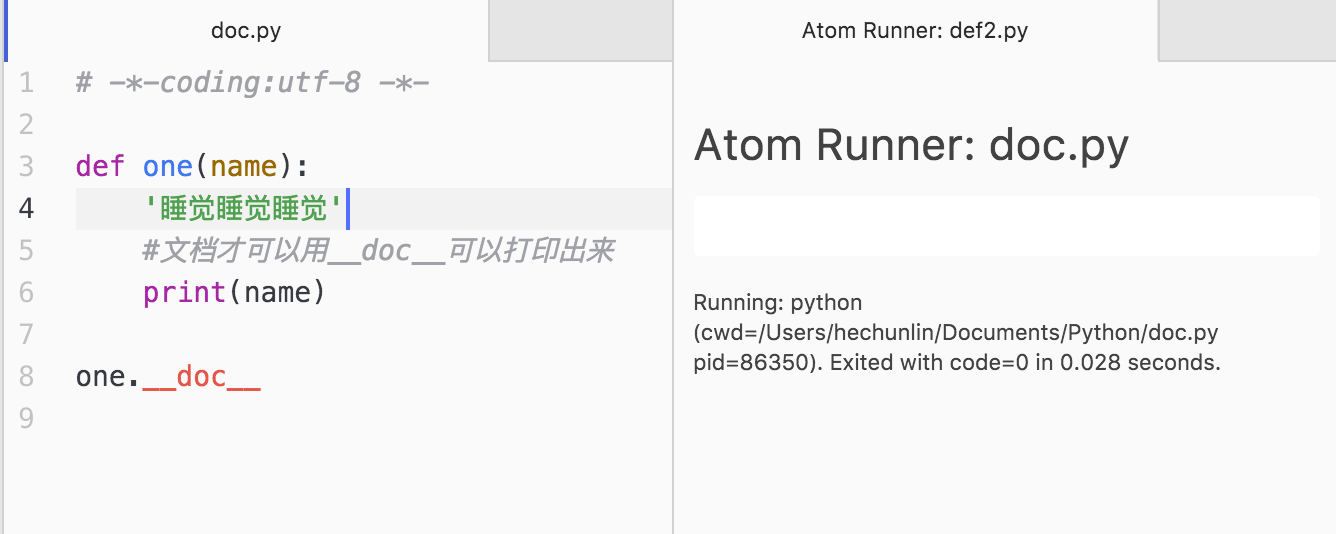The image size is (1336, 534).
Task: Click the 'def' keyword
Action: click(x=100, y=166)
